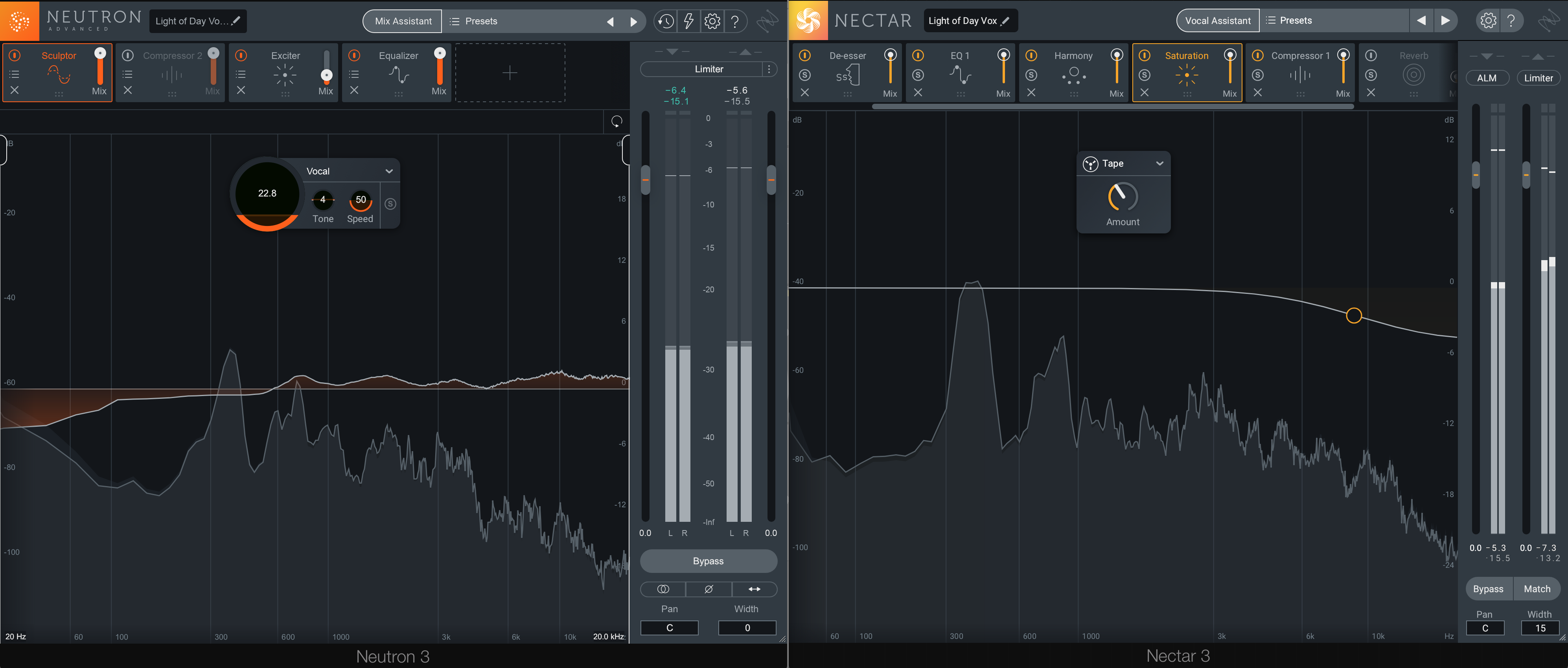Collapse Nectar input meter arrow
Screen dimensions: 1568x668
pyautogui.click(x=1487, y=56)
